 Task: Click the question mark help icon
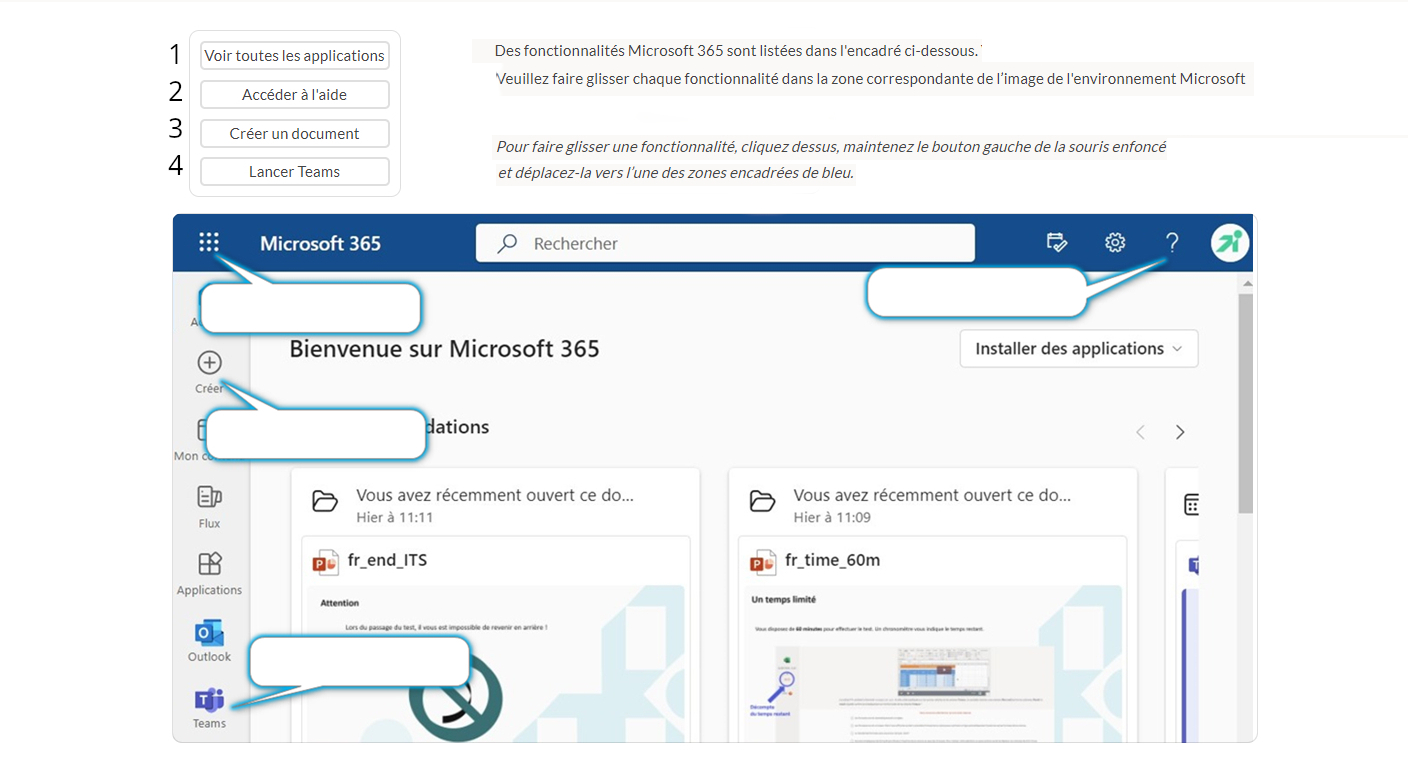[1172, 242]
